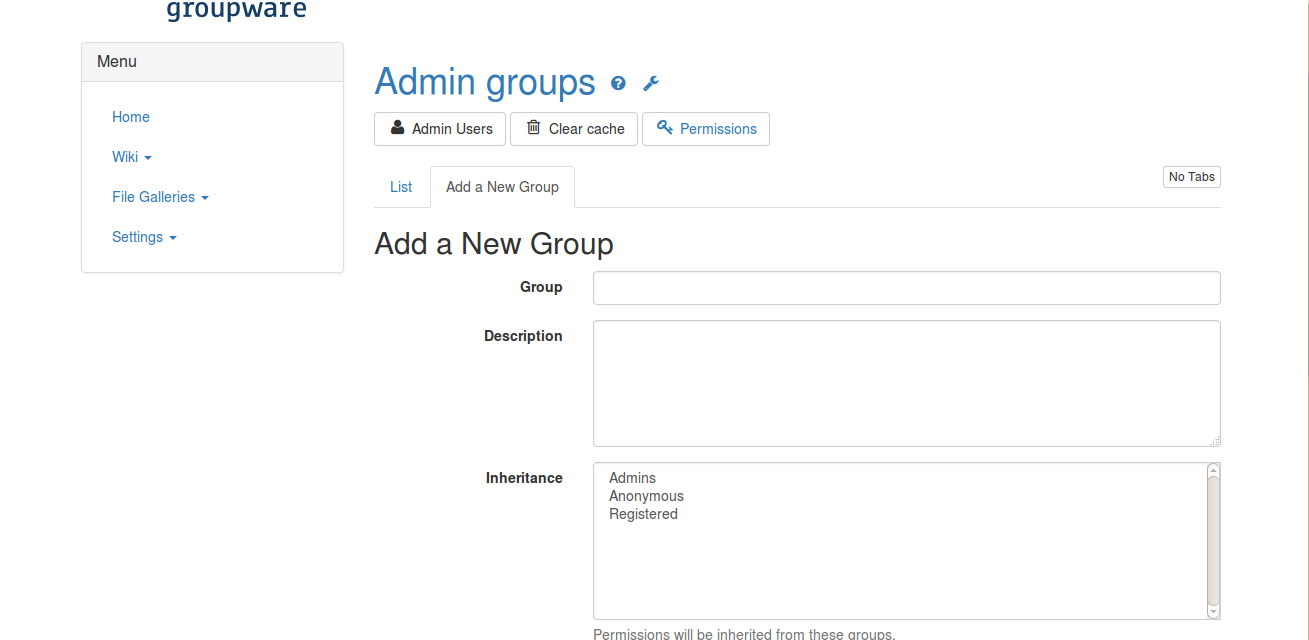1309x640 pixels.
Task: Click the Menu panel header
Action: click(212, 62)
